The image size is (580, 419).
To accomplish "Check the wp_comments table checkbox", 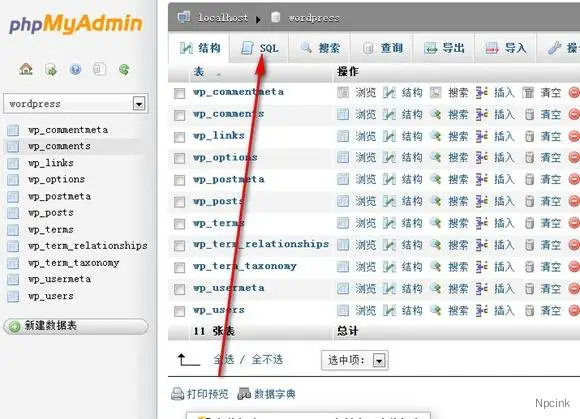I will pos(179,115).
